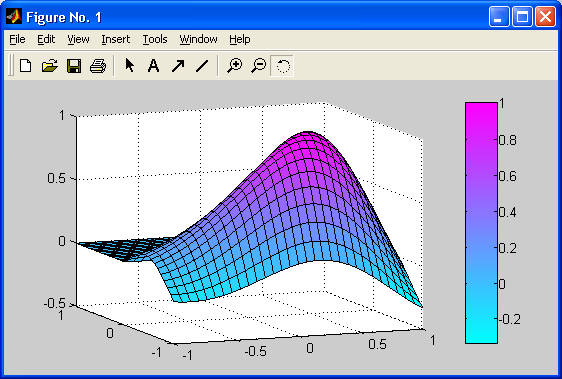Open the Window menu
562x379 pixels.
(x=198, y=39)
